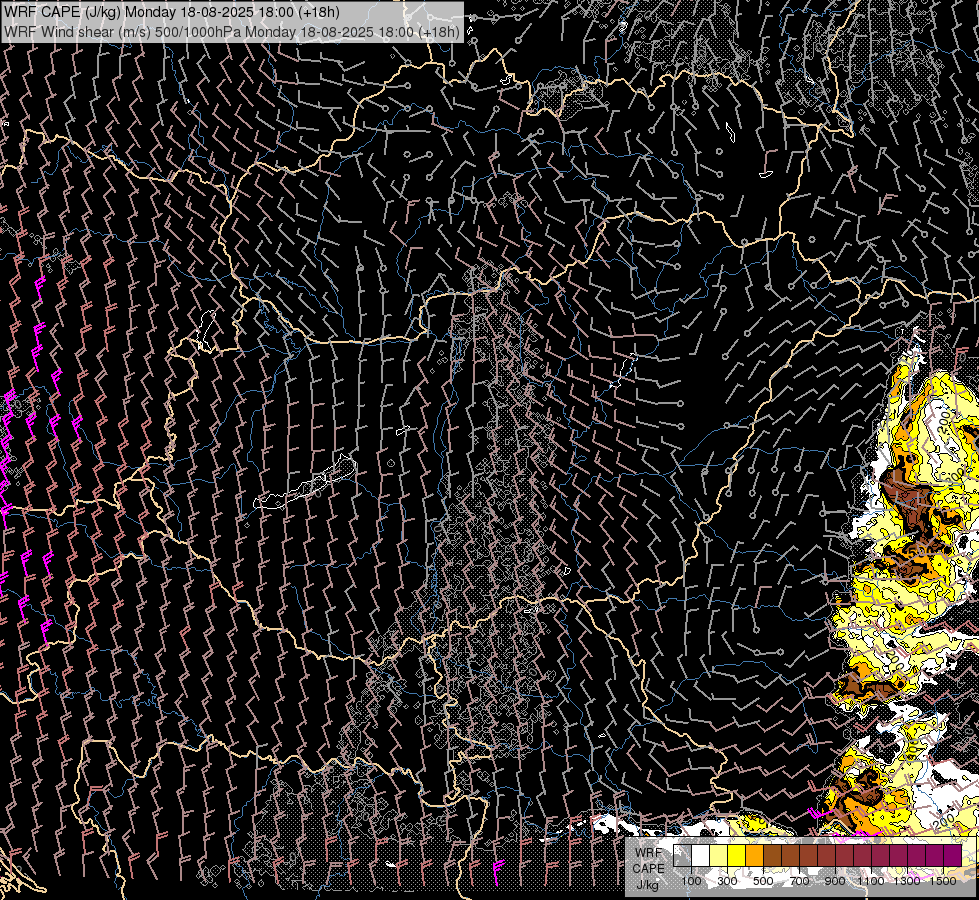Screen dimensions: 979x900
Task: Select the pale yellow CAPE legend swatch
Action: tap(719, 855)
